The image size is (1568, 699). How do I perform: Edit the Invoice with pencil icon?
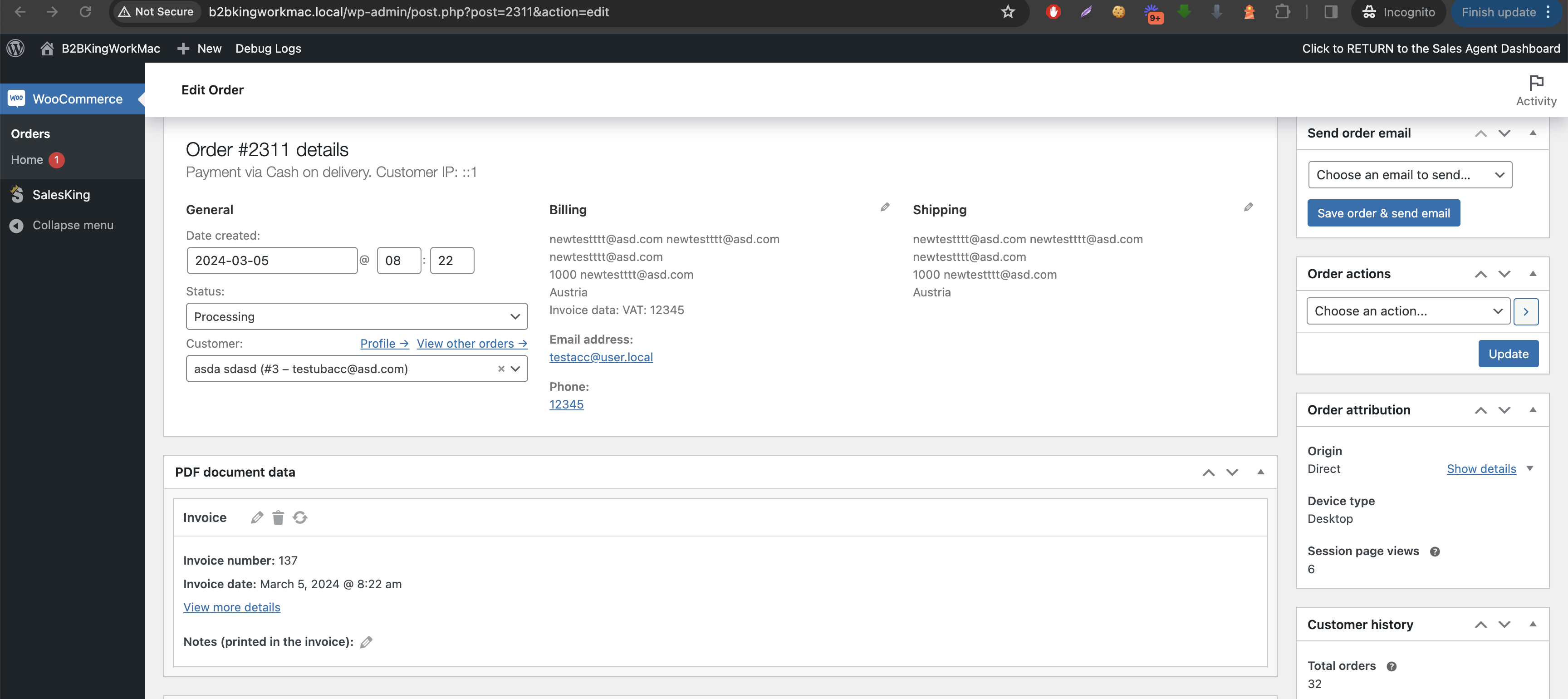[x=257, y=517]
